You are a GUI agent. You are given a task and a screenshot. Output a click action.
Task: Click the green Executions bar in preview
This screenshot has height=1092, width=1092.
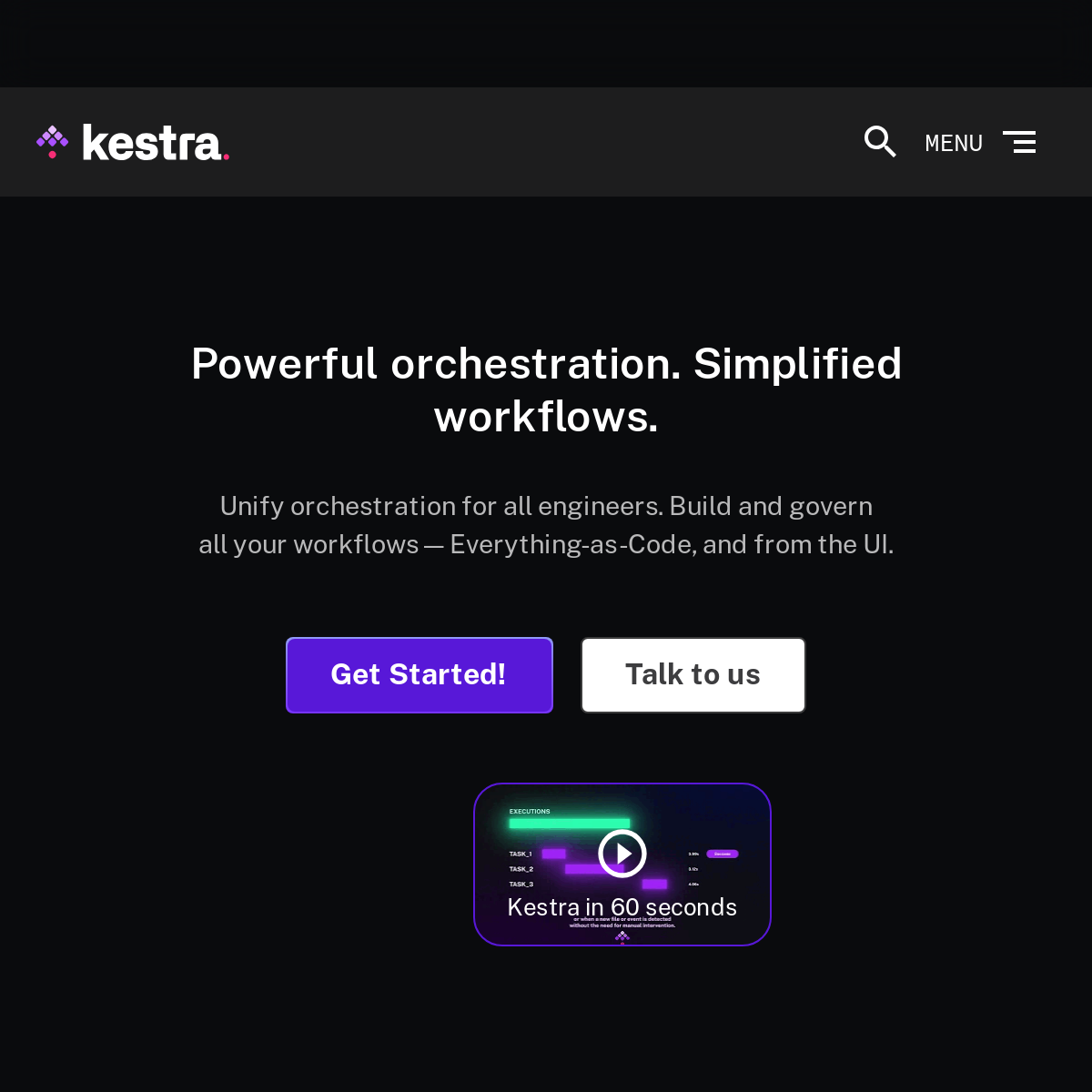569,824
